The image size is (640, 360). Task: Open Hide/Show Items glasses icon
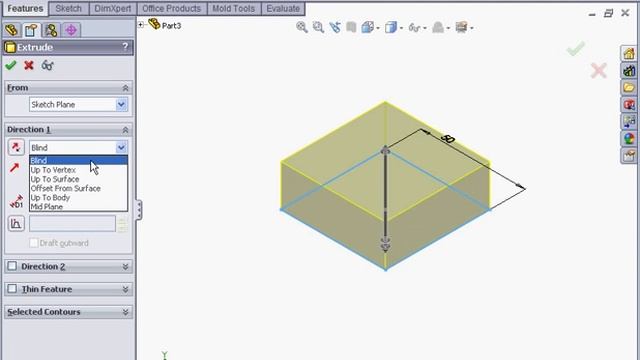tap(414, 28)
